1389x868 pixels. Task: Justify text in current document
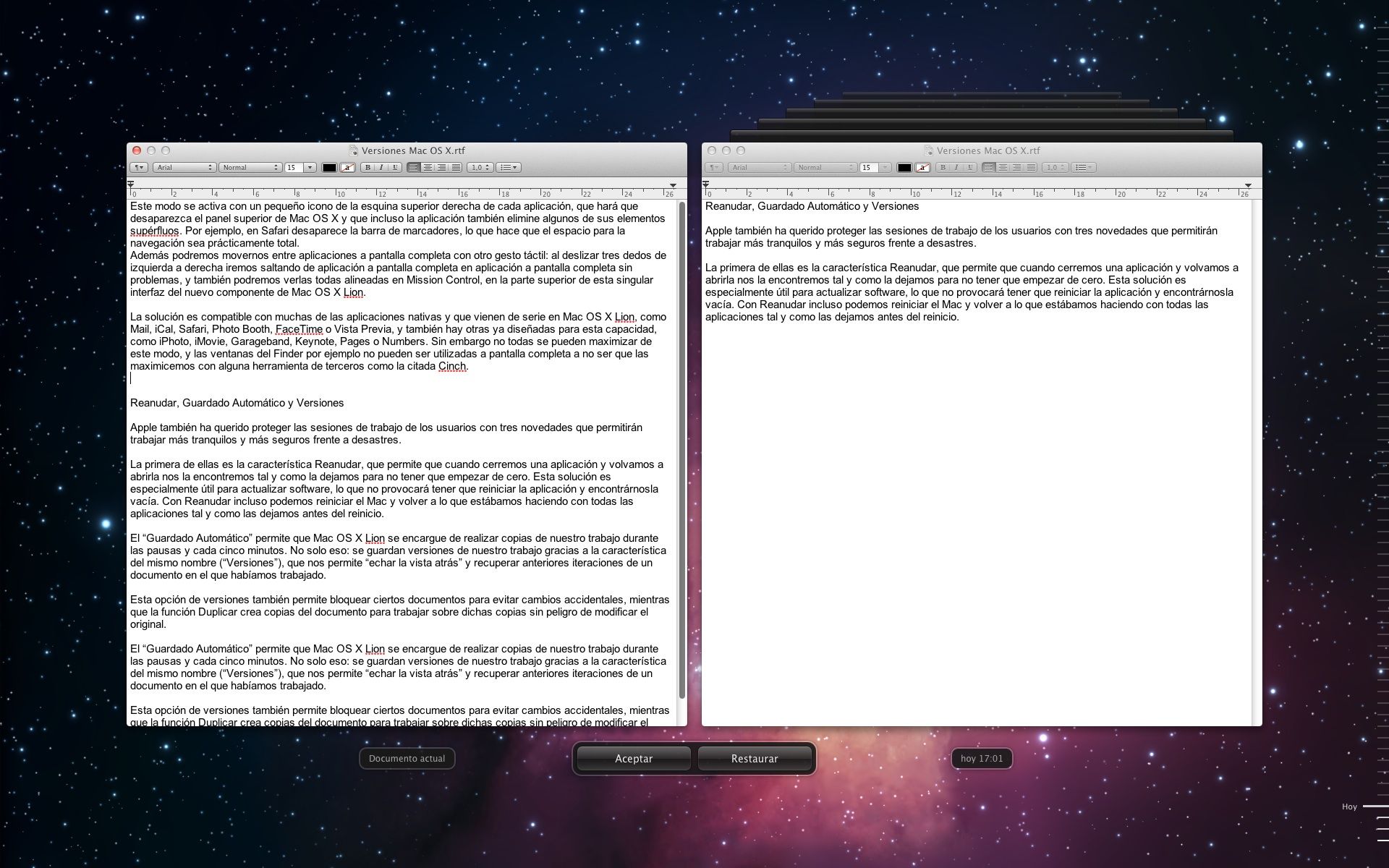coord(456,168)
